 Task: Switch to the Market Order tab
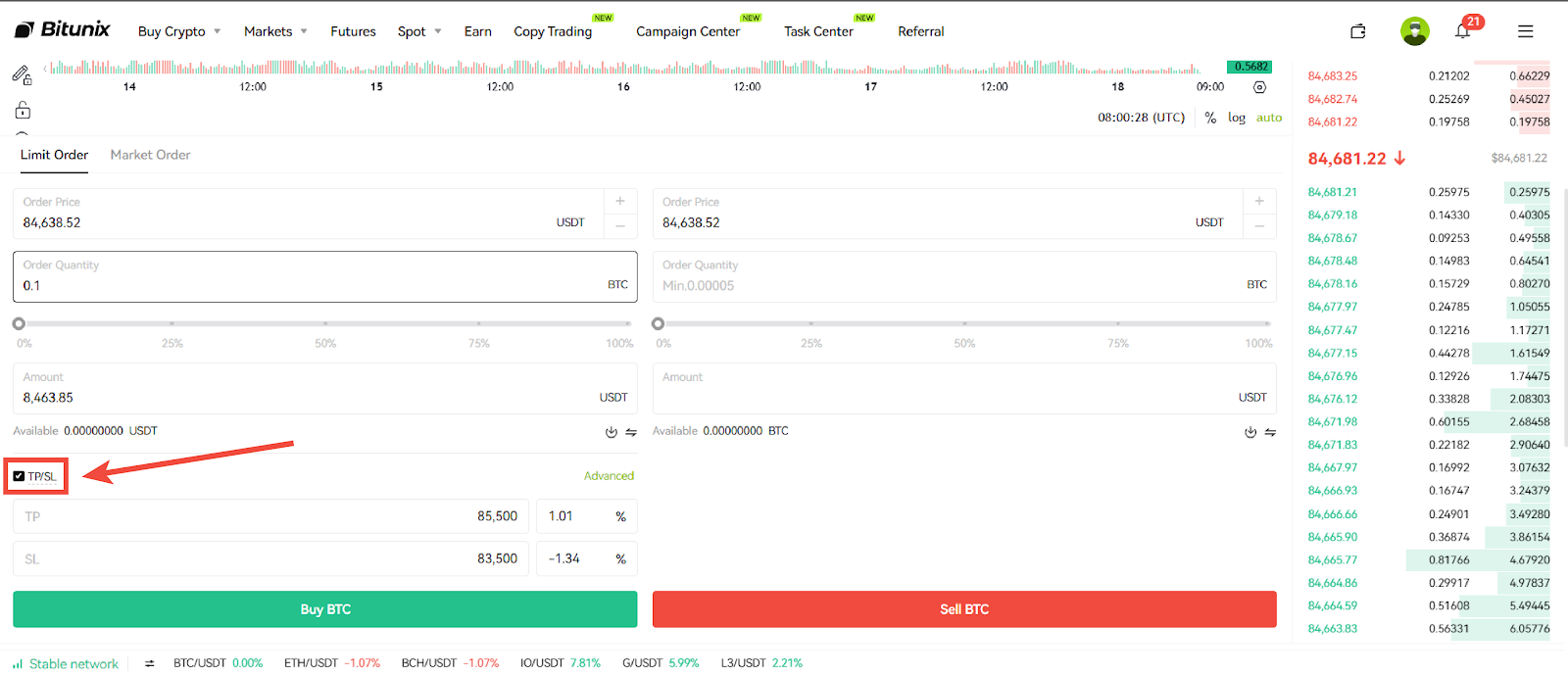coord(150,155)
